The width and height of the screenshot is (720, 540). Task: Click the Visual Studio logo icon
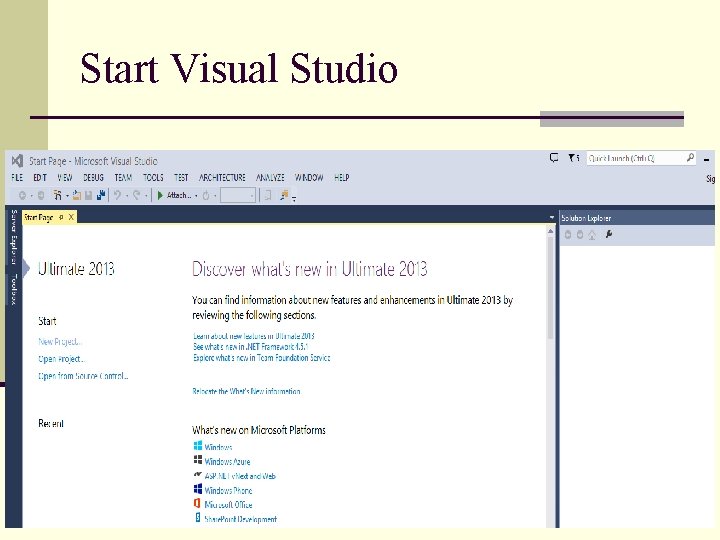[x=17, y=161]
